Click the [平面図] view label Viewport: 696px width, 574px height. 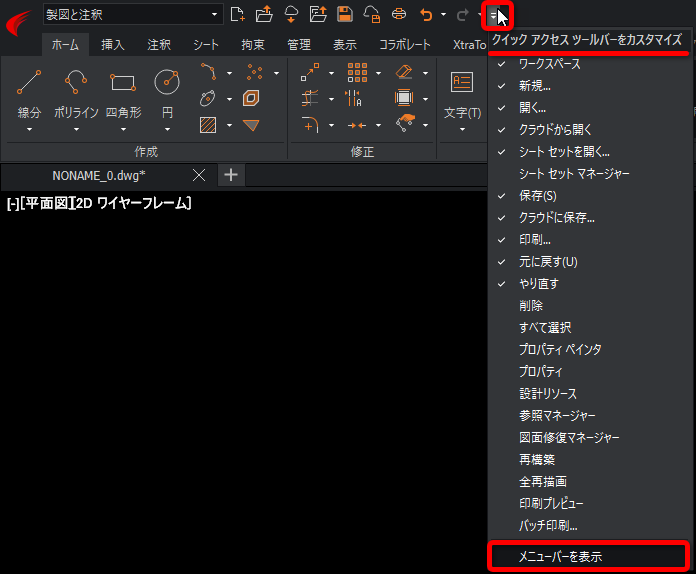point(47,204)
